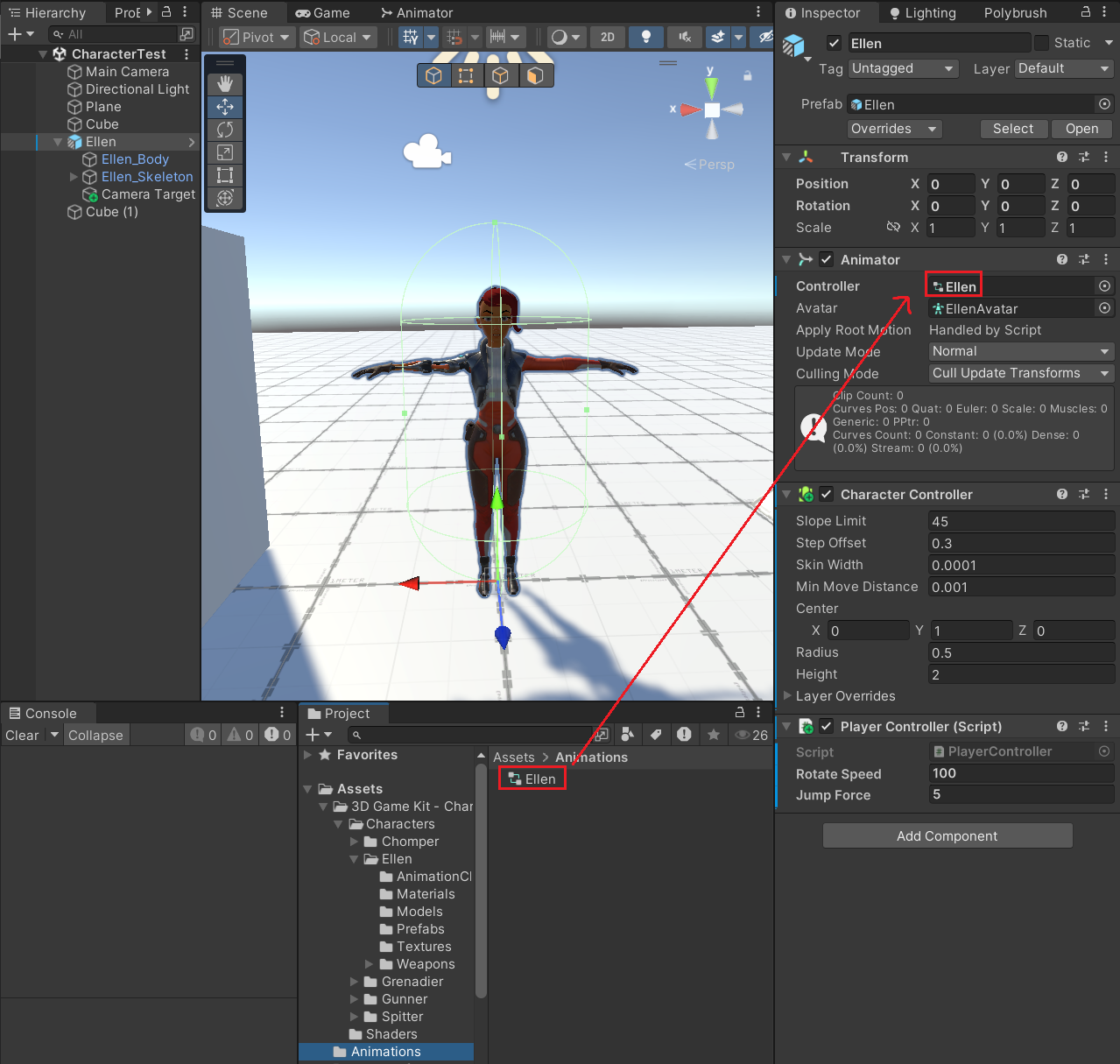Select the Hand view tool
Screen dimensions: 1120x1064
225,84
